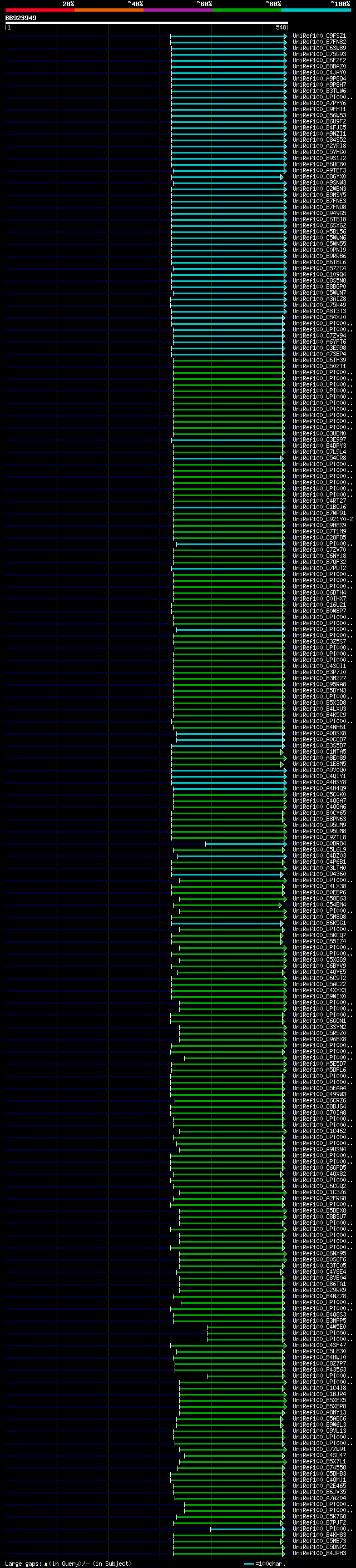Click hit label UniRef100_B3TLW6
The width and height of the screenshot is (356, 1568).
click(319, 91)
